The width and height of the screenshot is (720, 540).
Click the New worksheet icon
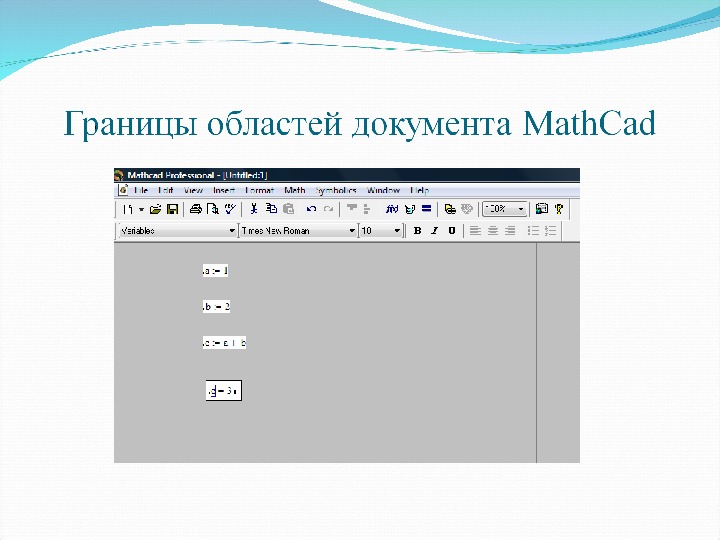pos(128,209)
